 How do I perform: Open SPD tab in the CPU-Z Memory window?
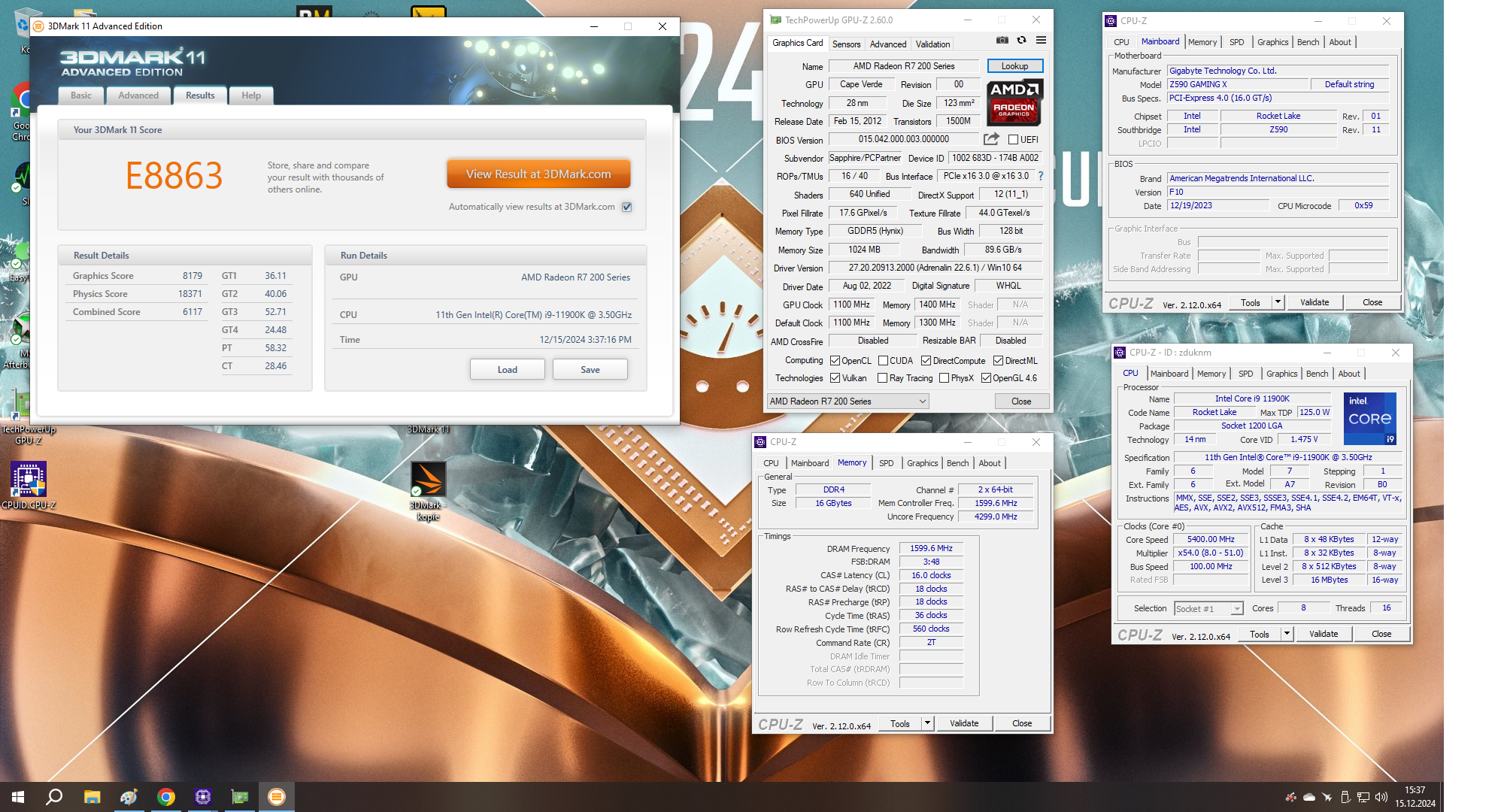(x=887, y=463)
